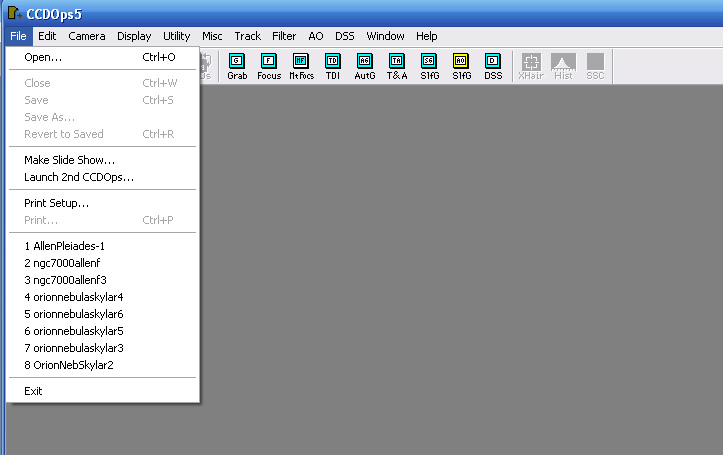Click the greyed Save As... entry
The image size is (723, 455).
[103, 117]
